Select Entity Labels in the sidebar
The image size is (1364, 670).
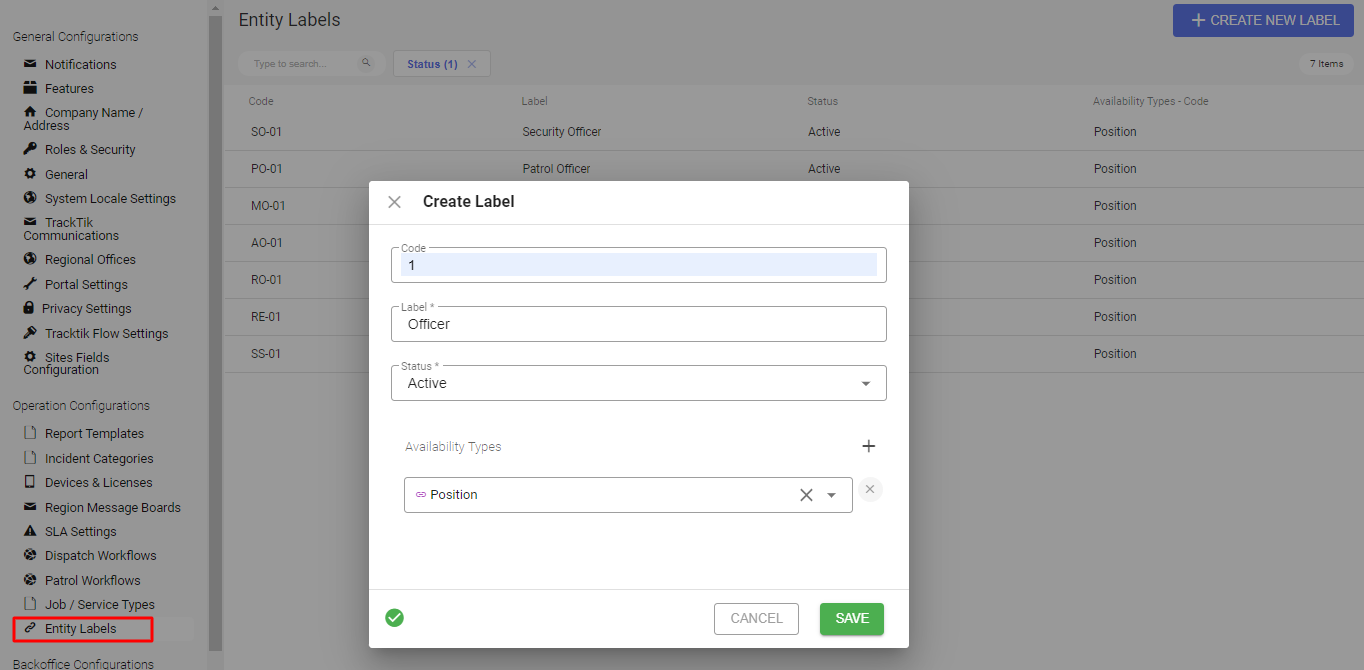point(85,629)
